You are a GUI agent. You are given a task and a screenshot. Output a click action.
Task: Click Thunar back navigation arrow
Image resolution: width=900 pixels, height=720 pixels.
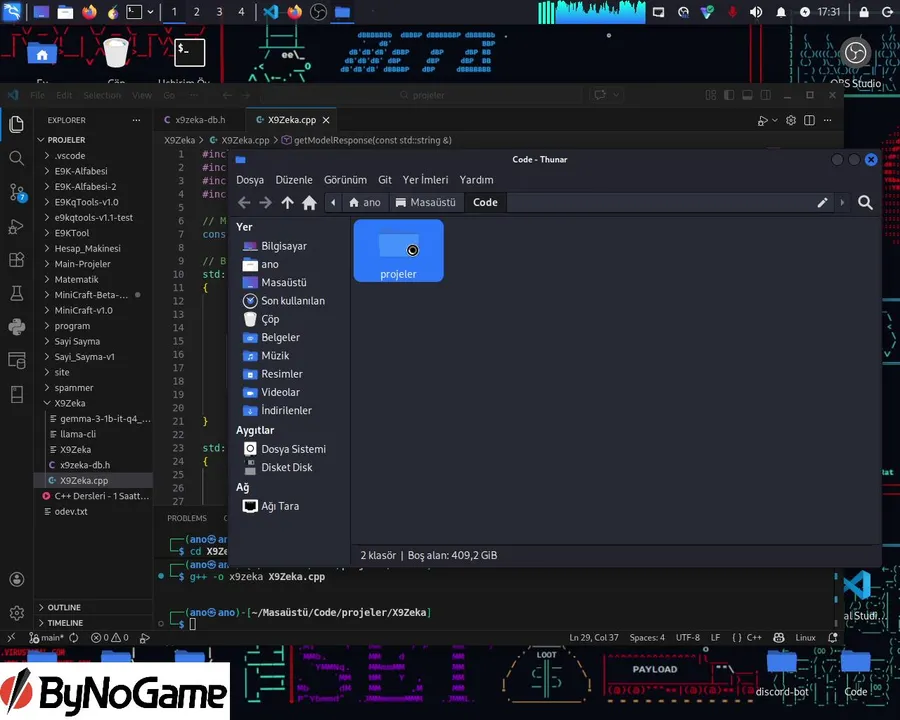coord(244,202)
